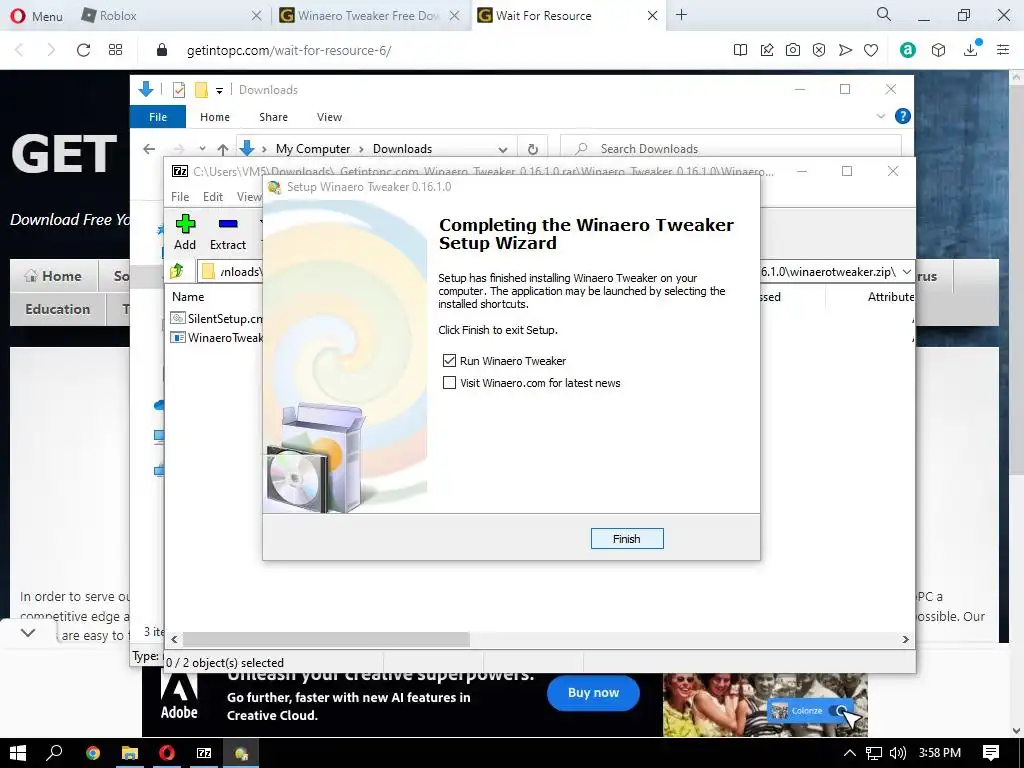Open the 7-Zip File menu
The height and width of the screenshot is (768, 1024).
[180, 197]
